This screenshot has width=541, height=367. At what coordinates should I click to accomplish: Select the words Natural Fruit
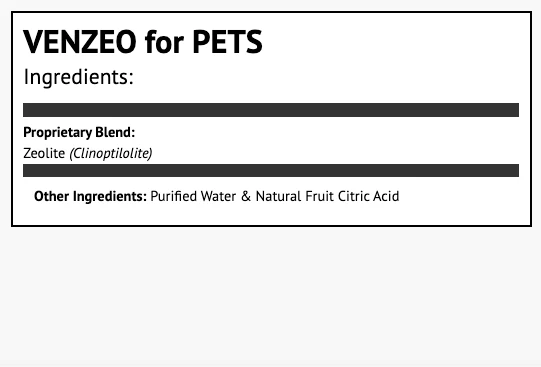pyautogui.click(x=295, y=196)
